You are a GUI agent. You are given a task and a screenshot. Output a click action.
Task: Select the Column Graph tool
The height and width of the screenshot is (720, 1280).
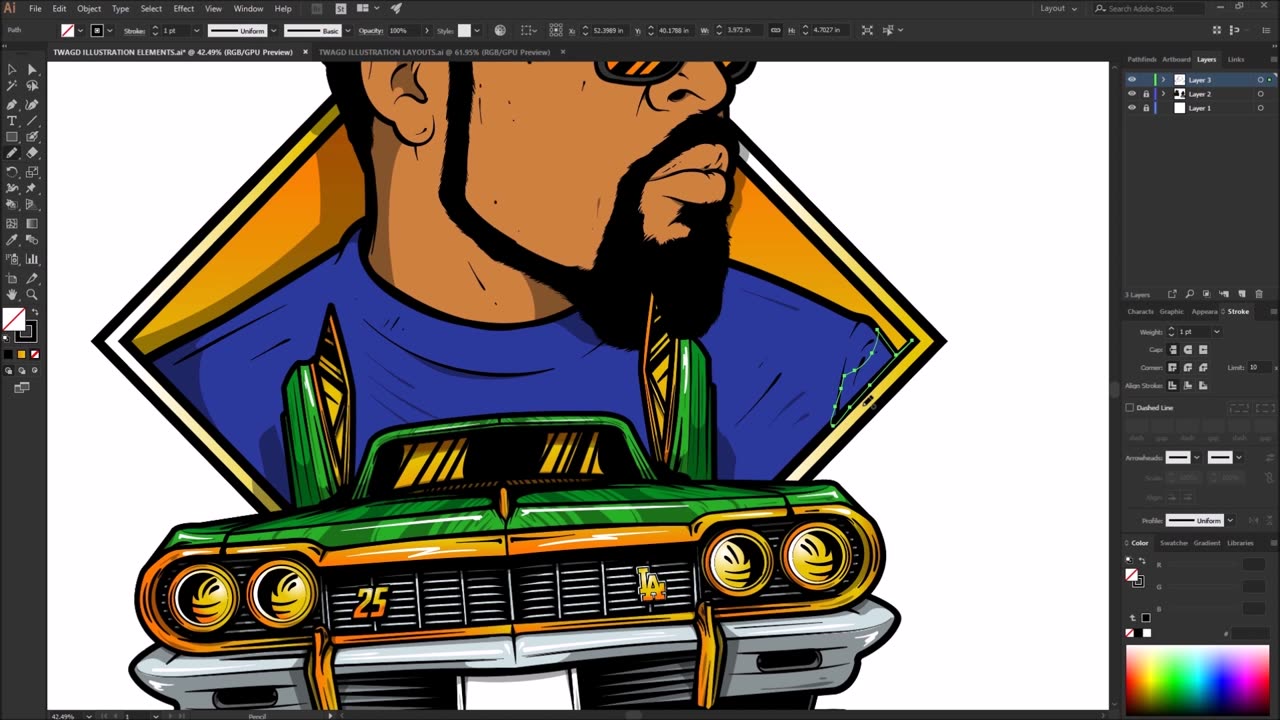click(x=32, y=258)
